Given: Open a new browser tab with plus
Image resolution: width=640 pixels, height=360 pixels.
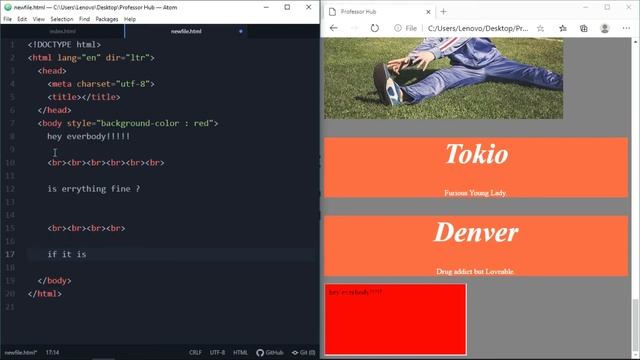Looking at the screenshot, I should (x=444, y=12).
